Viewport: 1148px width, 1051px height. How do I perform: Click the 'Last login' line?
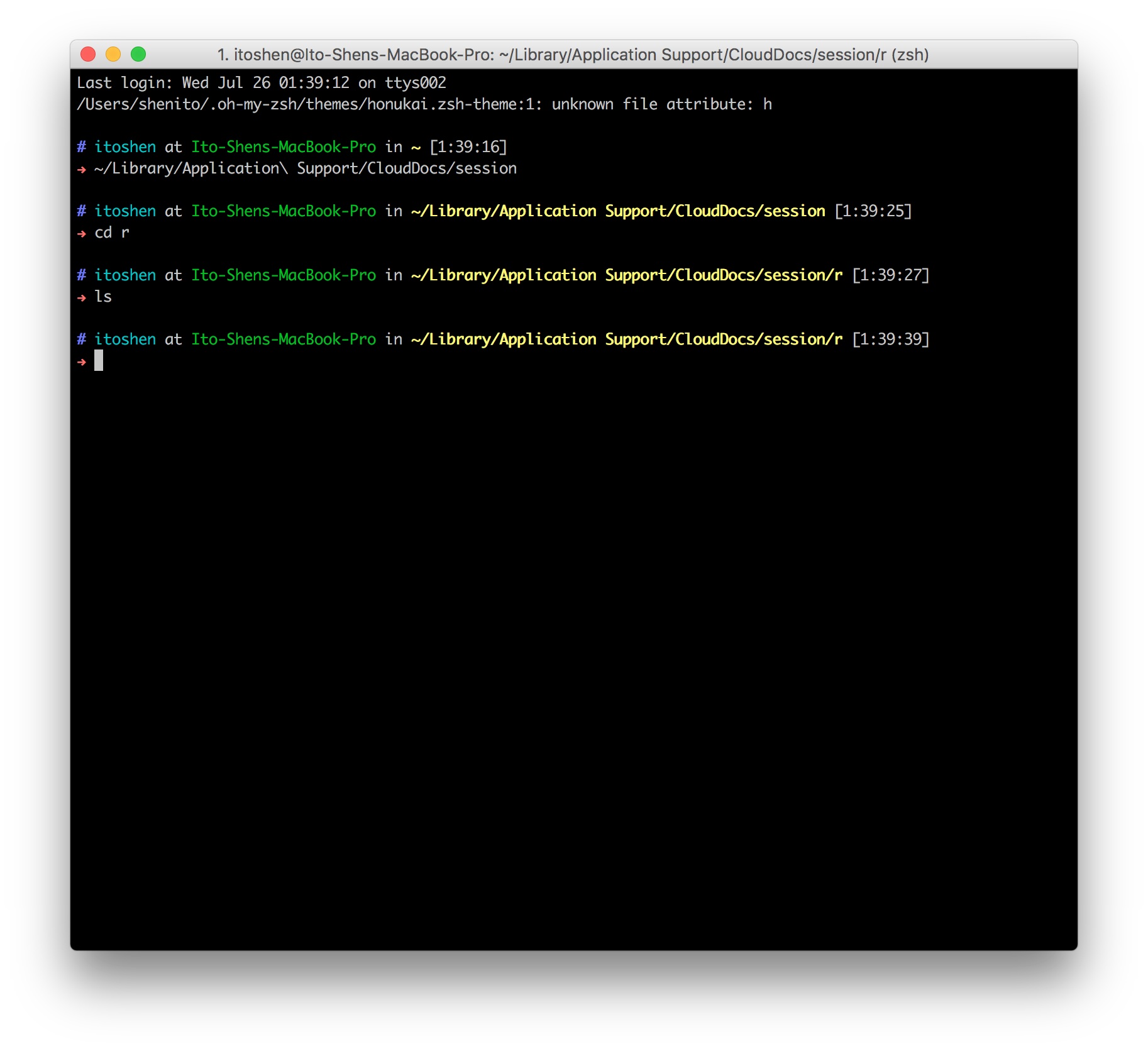(x=261, y=83)
